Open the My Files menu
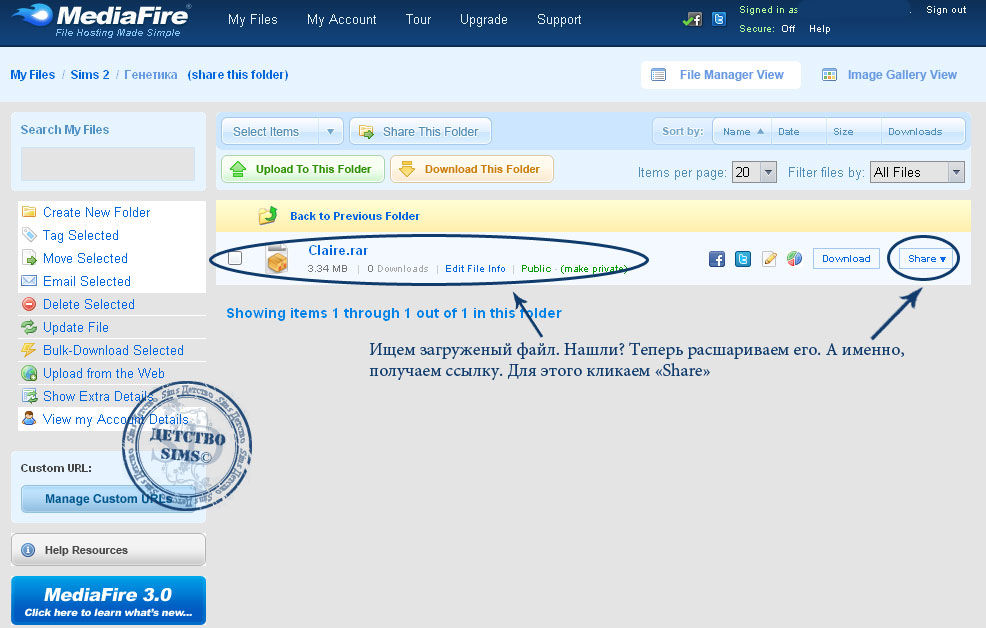 [253, 19]
